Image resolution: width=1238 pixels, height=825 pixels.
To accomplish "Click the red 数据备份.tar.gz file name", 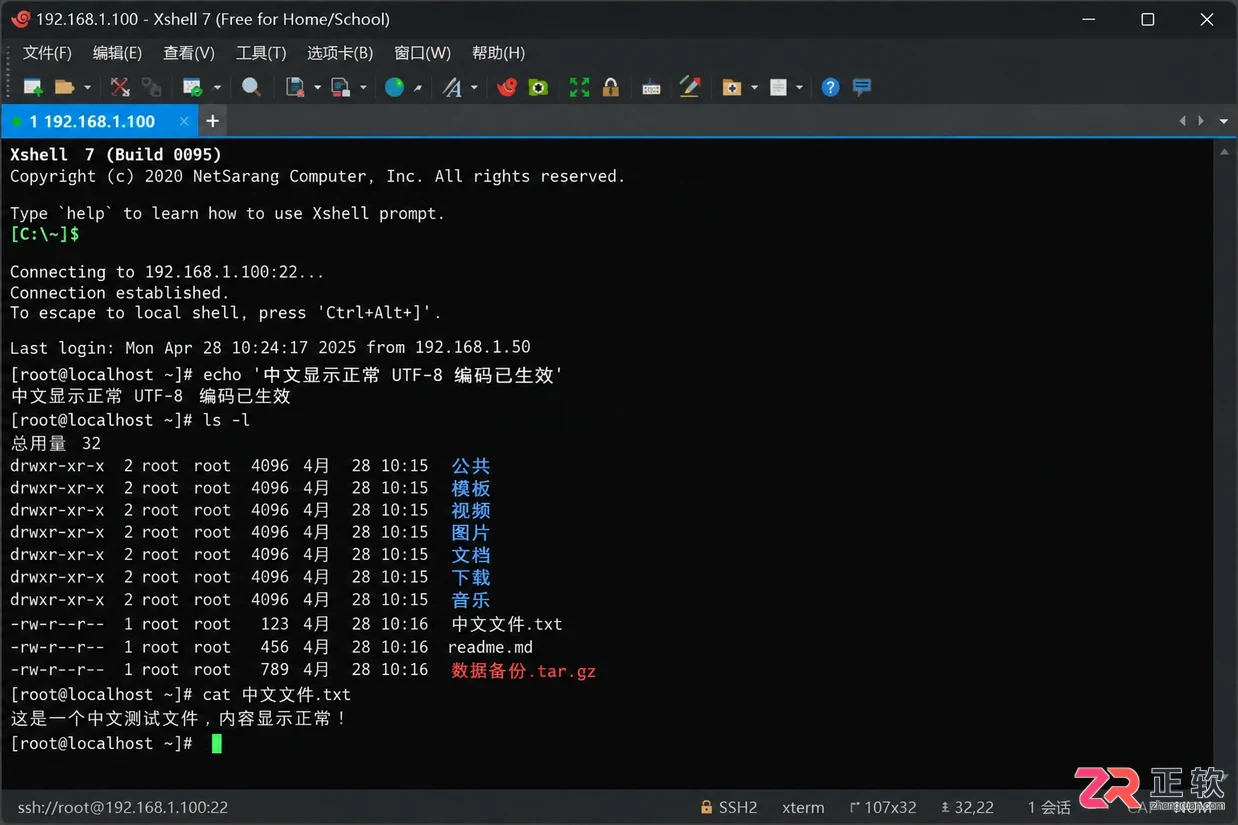I will point(523,670).
